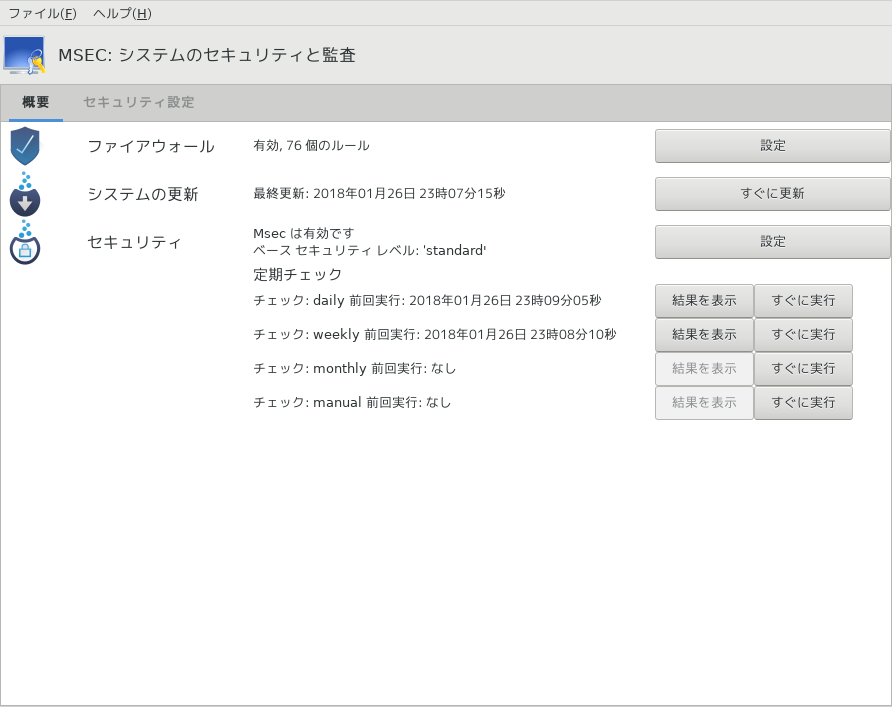This screenshot has height=707, width=892.
Task: Switch to the セキュリティ設定 tab
Action: (139, 102)
